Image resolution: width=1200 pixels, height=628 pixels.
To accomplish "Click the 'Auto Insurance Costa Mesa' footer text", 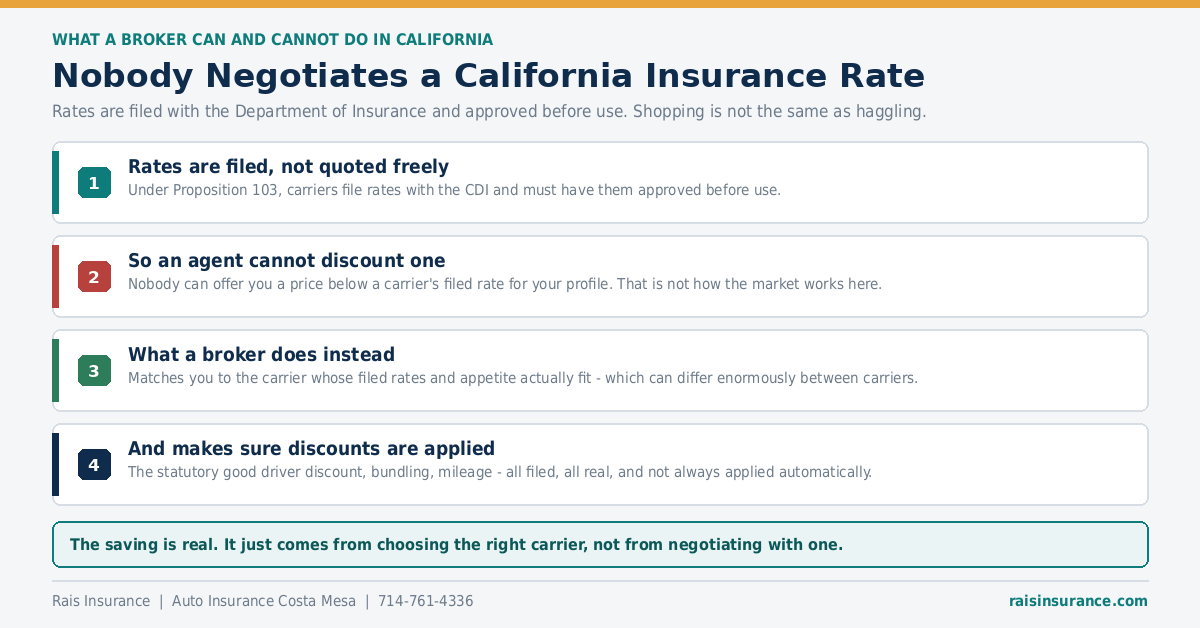I will click(264, 601).
